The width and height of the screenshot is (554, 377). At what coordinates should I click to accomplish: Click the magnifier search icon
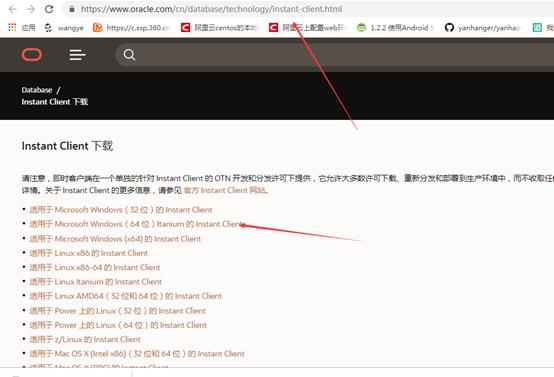coord(129,55)
